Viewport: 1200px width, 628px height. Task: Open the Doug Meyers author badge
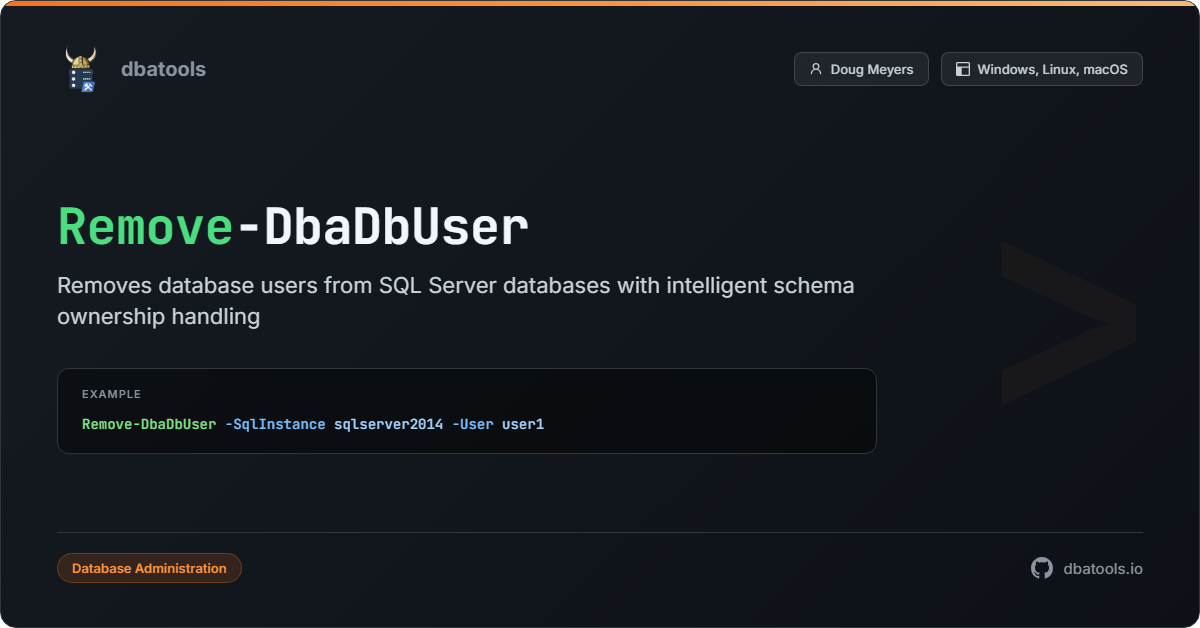(x=861, y=70)
